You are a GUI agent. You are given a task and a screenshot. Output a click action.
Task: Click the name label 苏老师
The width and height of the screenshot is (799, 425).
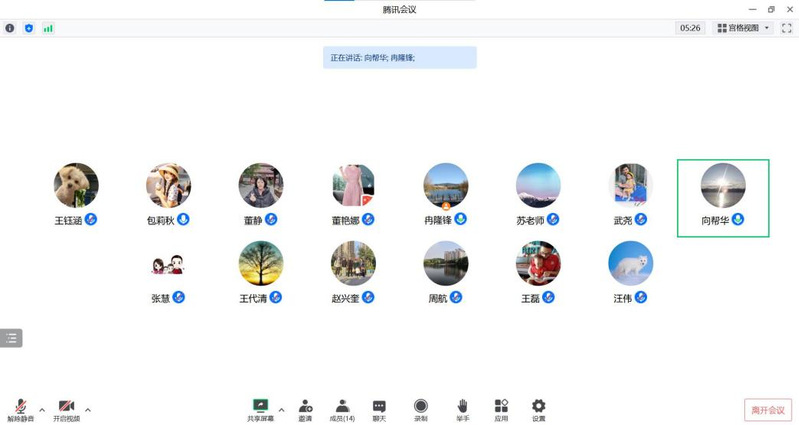[530, 221]
